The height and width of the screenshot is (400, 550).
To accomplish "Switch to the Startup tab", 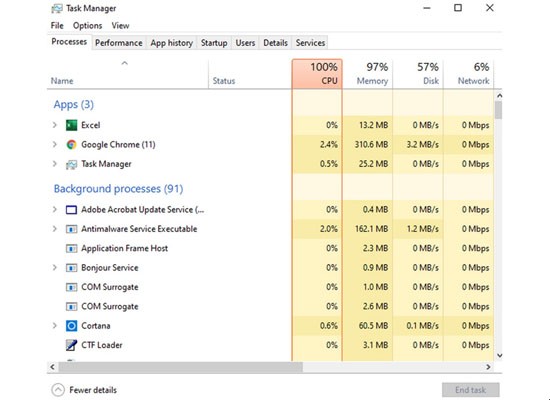I will click(214, 43).
